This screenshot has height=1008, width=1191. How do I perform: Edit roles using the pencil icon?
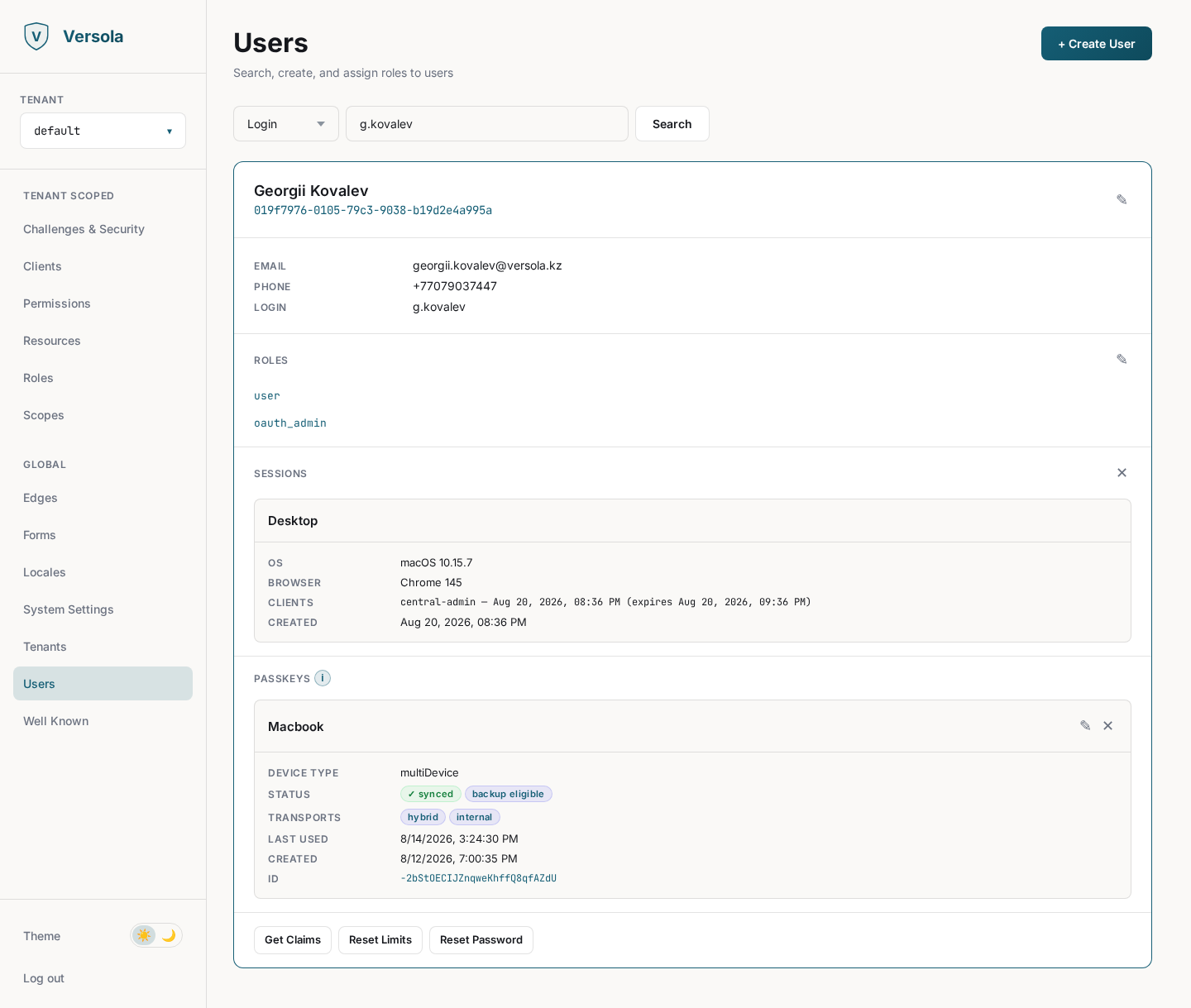coord(1122,359)
